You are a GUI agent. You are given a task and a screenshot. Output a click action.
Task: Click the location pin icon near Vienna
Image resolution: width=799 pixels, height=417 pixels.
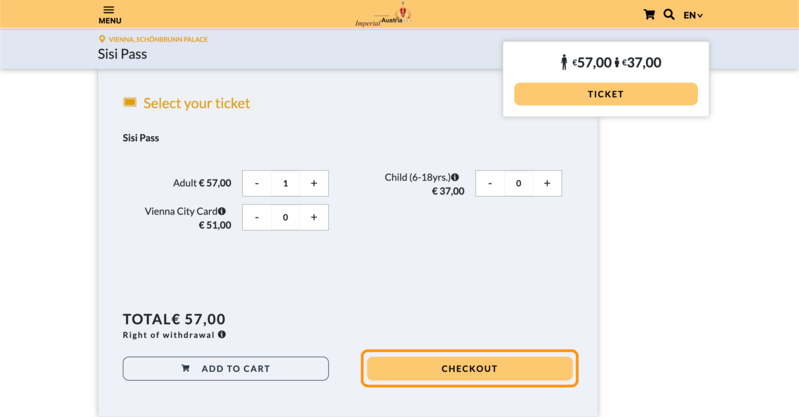coord(102,40)
